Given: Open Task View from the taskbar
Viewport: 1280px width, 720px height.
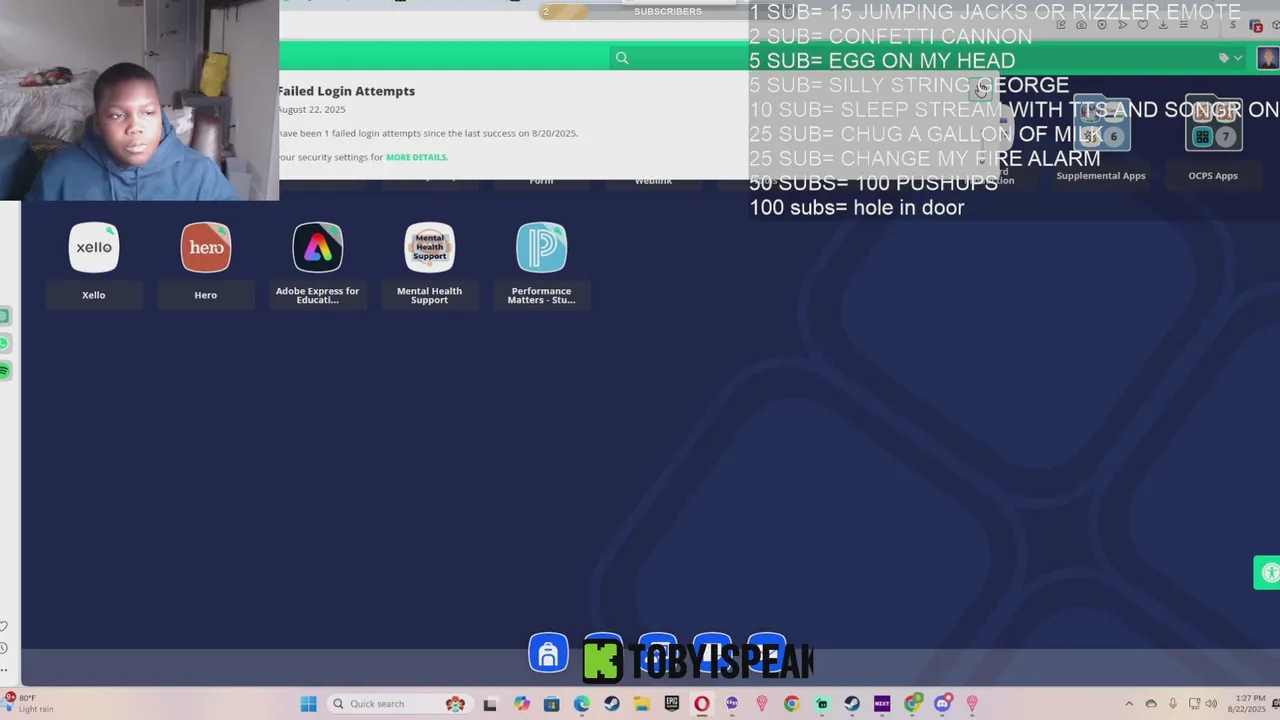Looking at the screenshot, I should point(490,704).
